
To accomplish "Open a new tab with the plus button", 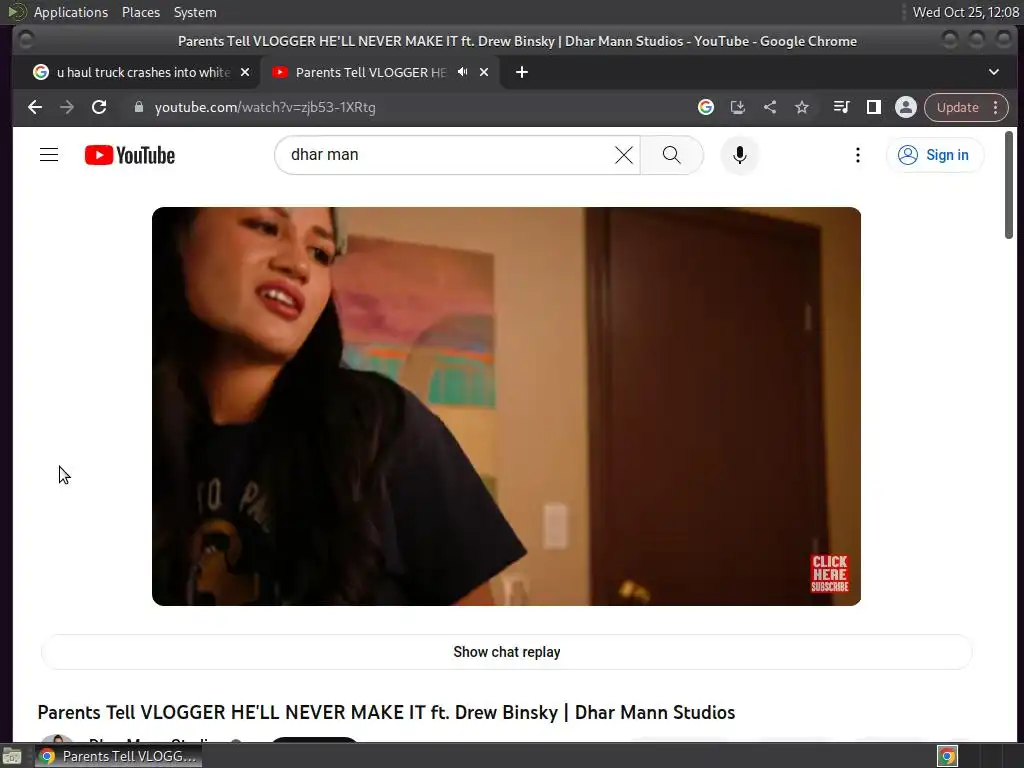I will pos(521,72).
